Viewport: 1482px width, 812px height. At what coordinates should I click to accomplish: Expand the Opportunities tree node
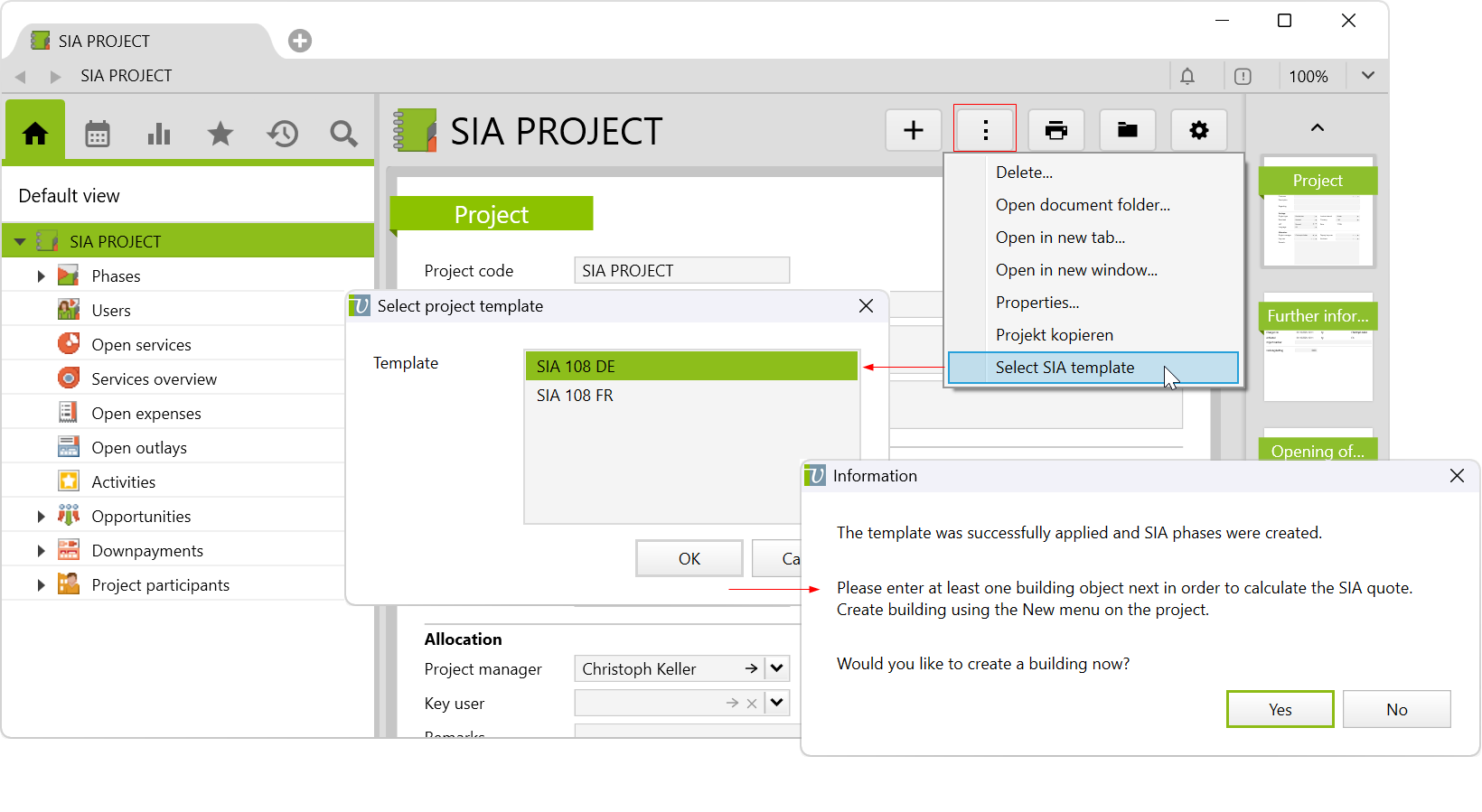point(41,517)
